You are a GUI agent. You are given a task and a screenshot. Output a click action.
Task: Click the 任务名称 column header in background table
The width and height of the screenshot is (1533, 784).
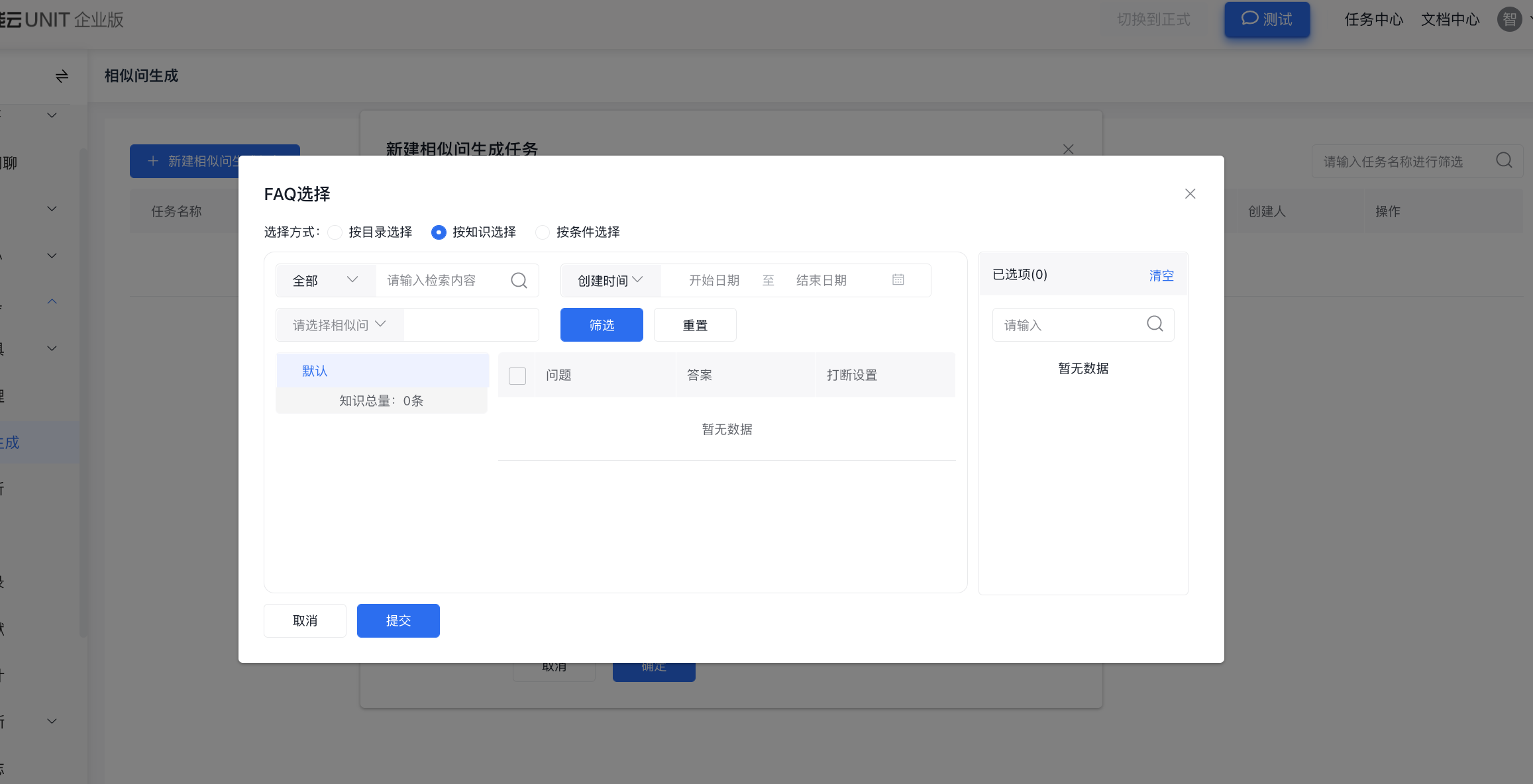176,211
